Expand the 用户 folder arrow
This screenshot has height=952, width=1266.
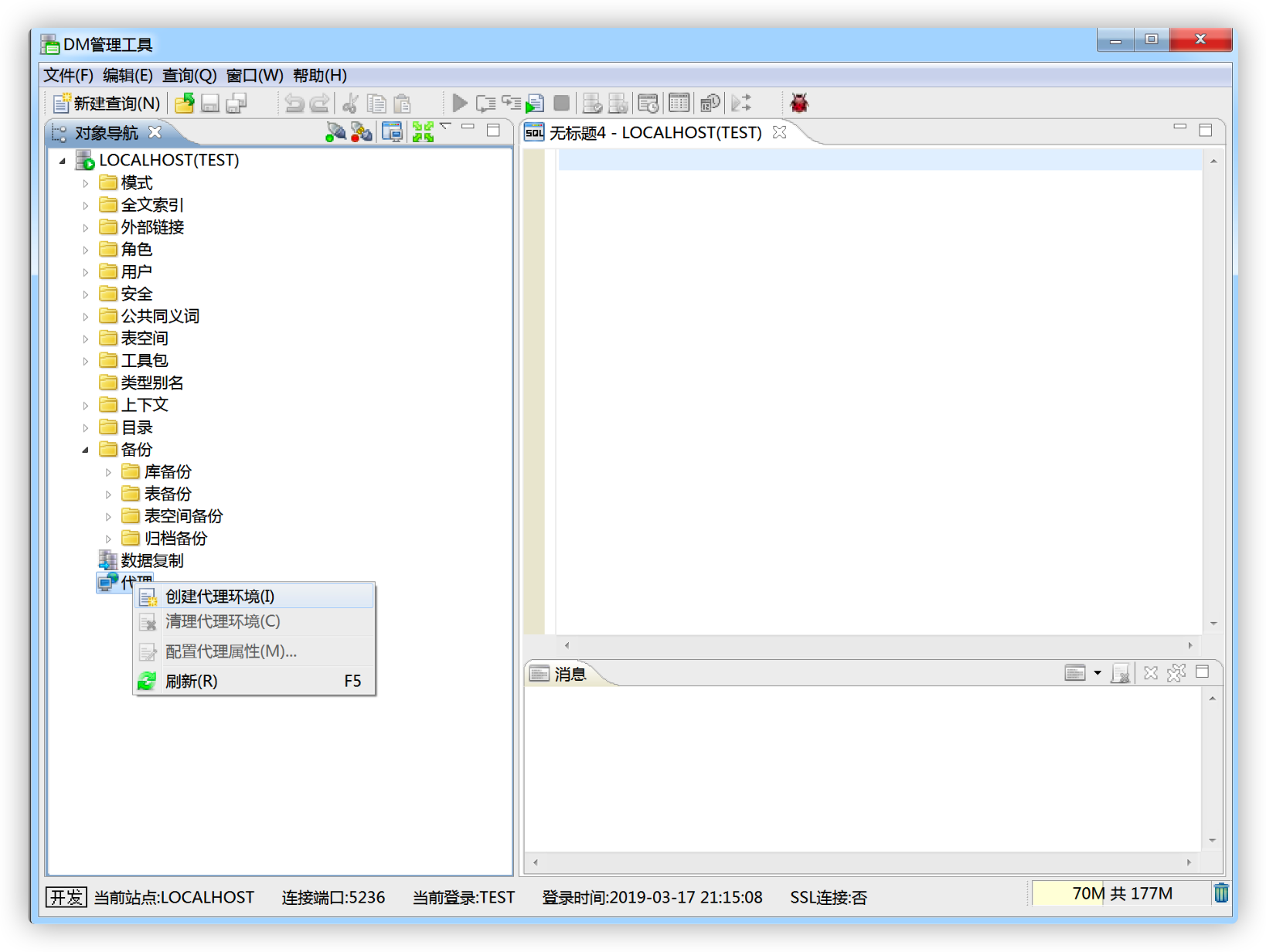click(x=86, y=273)
